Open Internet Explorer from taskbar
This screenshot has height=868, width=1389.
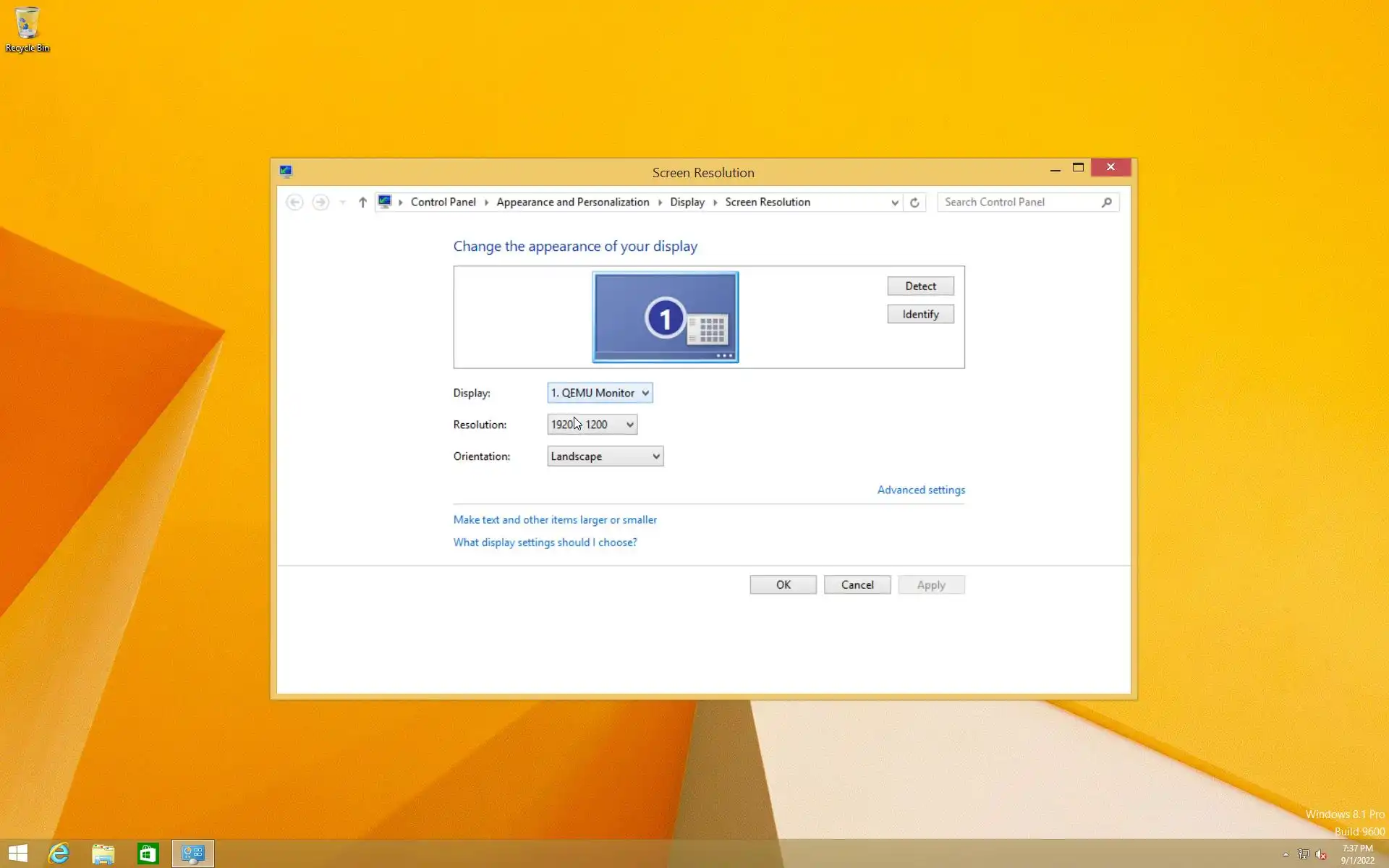[59, 854]
